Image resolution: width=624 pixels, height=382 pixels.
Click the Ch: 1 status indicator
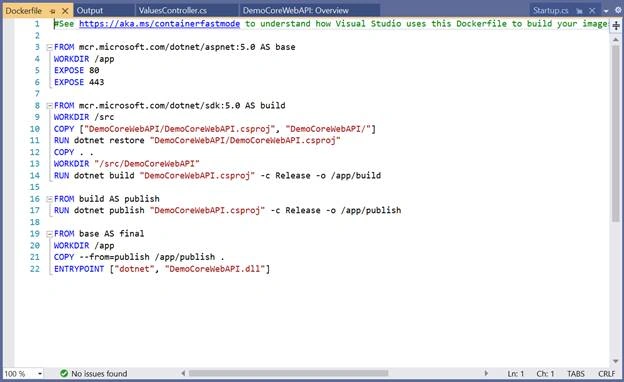(545, 374)
